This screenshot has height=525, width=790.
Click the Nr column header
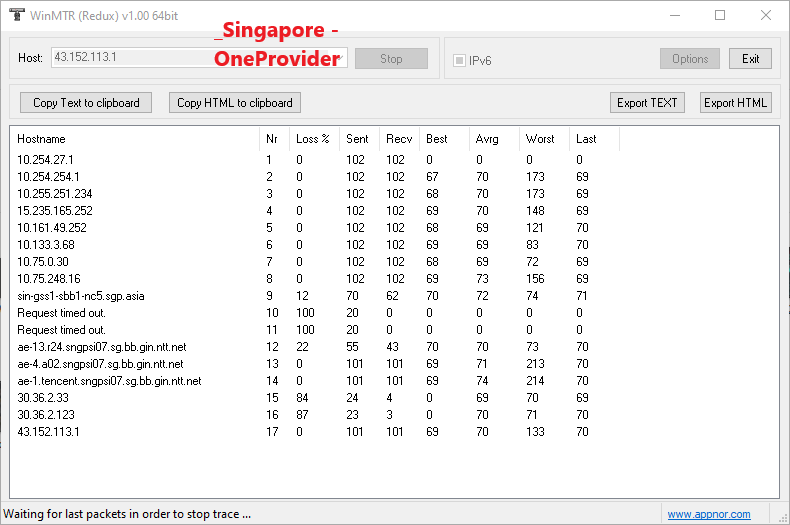click(275, 139)
